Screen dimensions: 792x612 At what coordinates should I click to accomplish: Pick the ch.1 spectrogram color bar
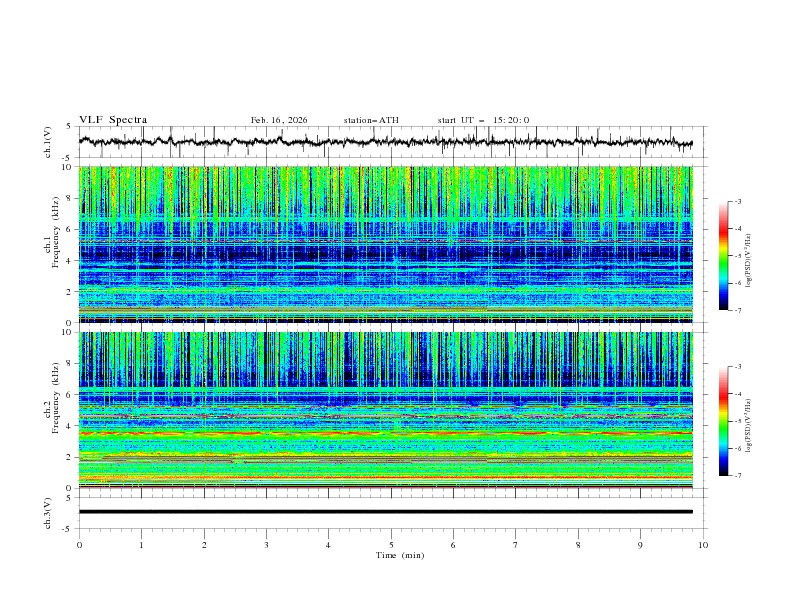tap(724, 255)
